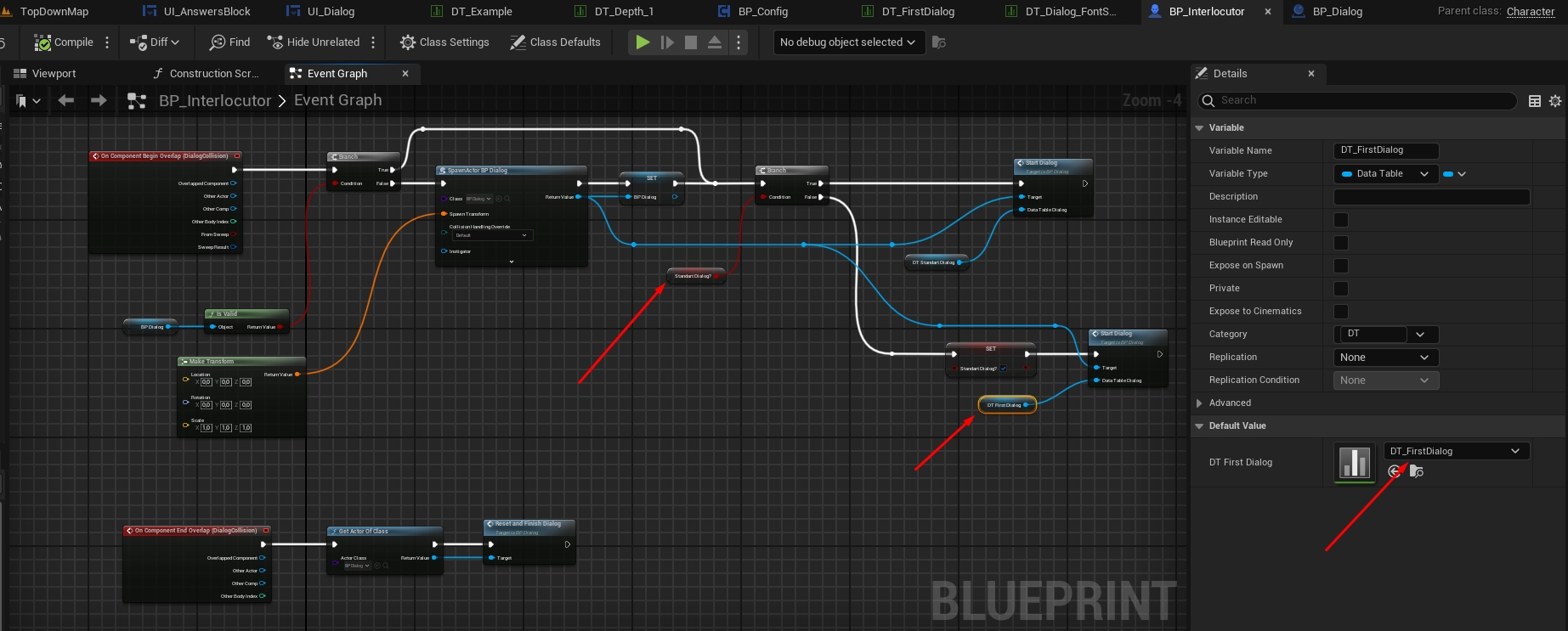
Task: Open Find in blueprint
Action: point(230,42)
